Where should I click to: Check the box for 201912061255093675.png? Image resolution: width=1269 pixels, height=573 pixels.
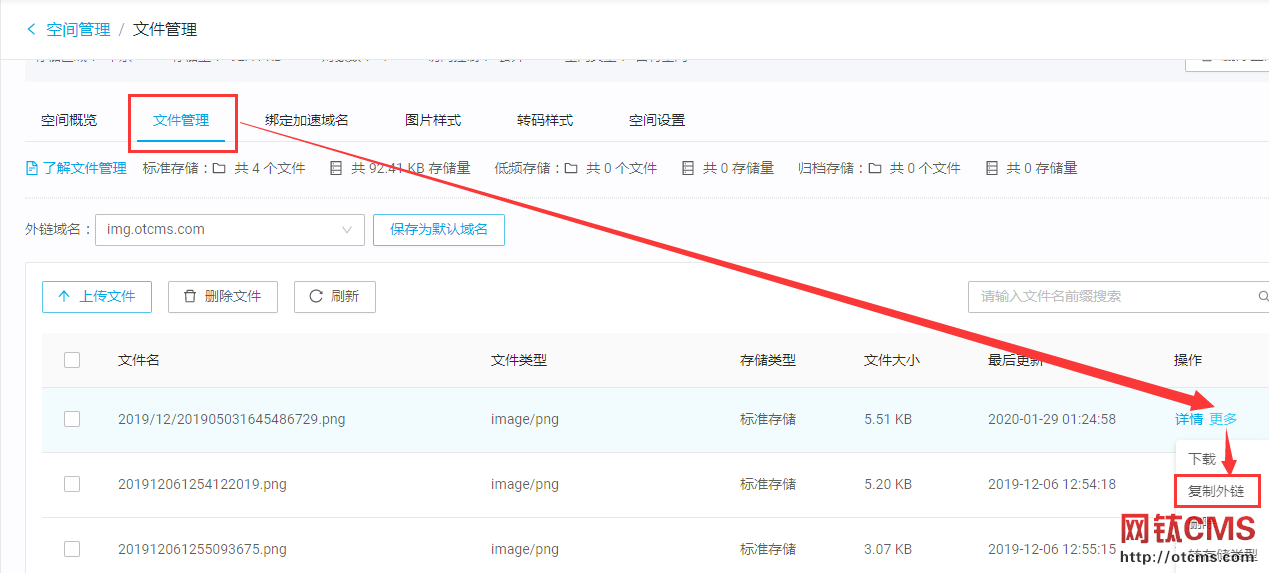click(x=72, y=549)
